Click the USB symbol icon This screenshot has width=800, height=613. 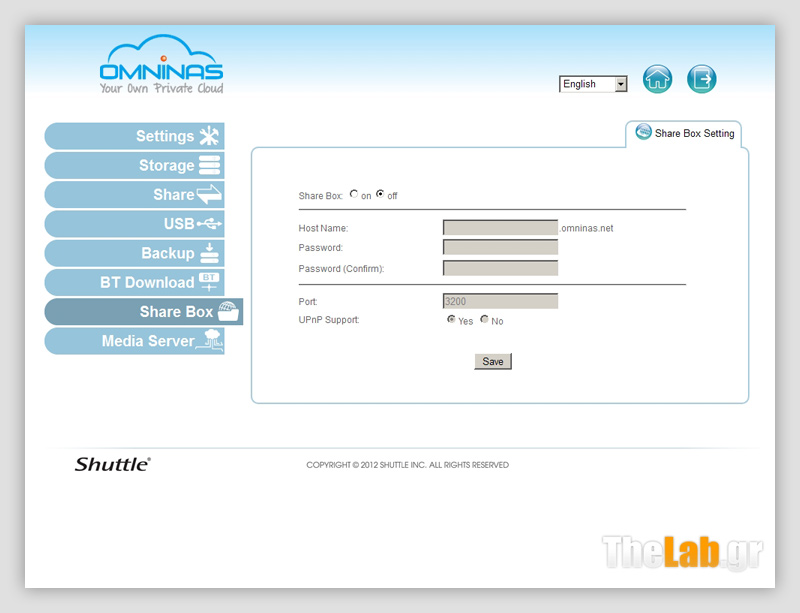pos(209,224)
